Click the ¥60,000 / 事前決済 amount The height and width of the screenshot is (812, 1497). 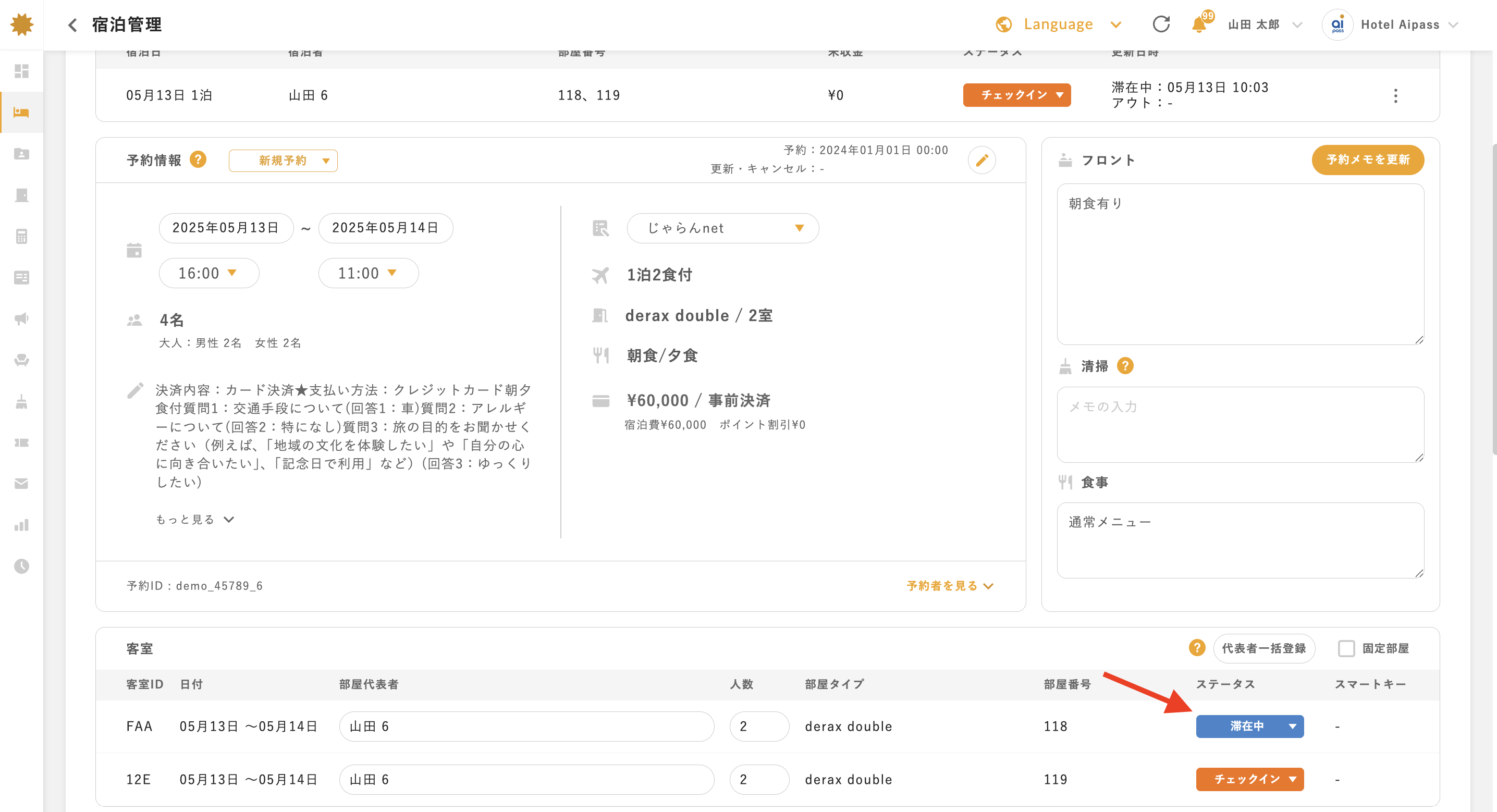[698, 400]
